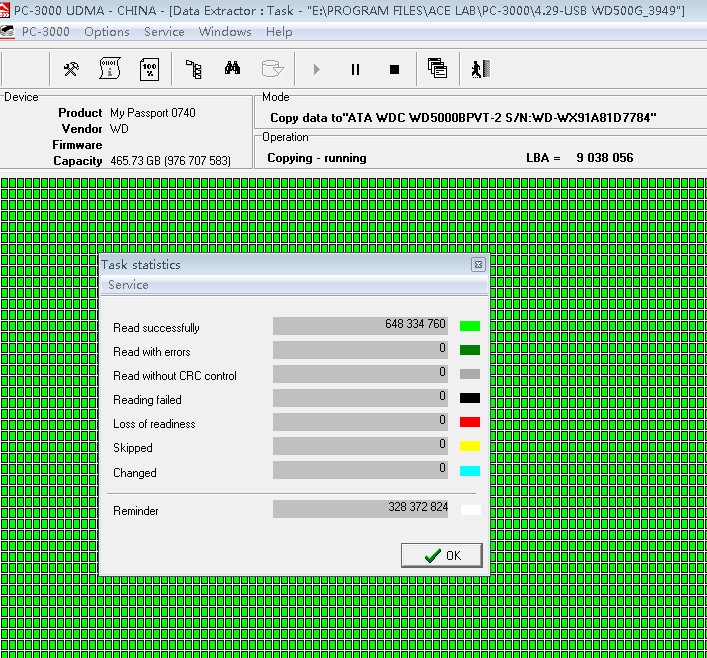The width and height of the screenshot is (707, 658).
Task: Open the Service menu
Action: coord(164,31)
